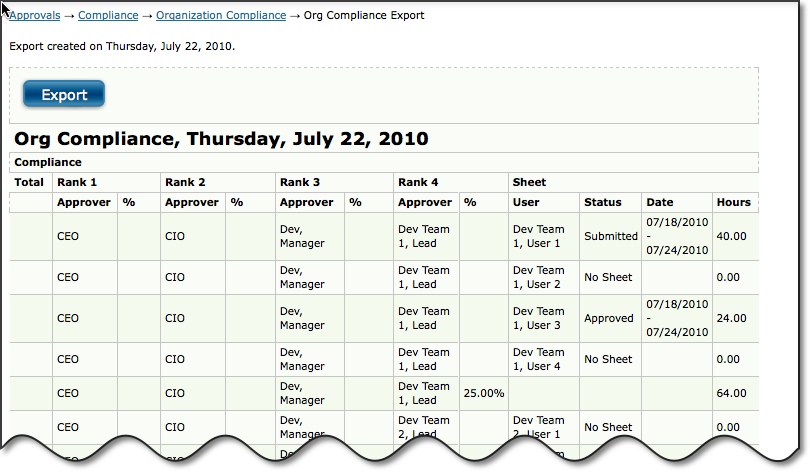810x472 pixels.
Task: Select the Approved status cell
Action: click(609, 318)
